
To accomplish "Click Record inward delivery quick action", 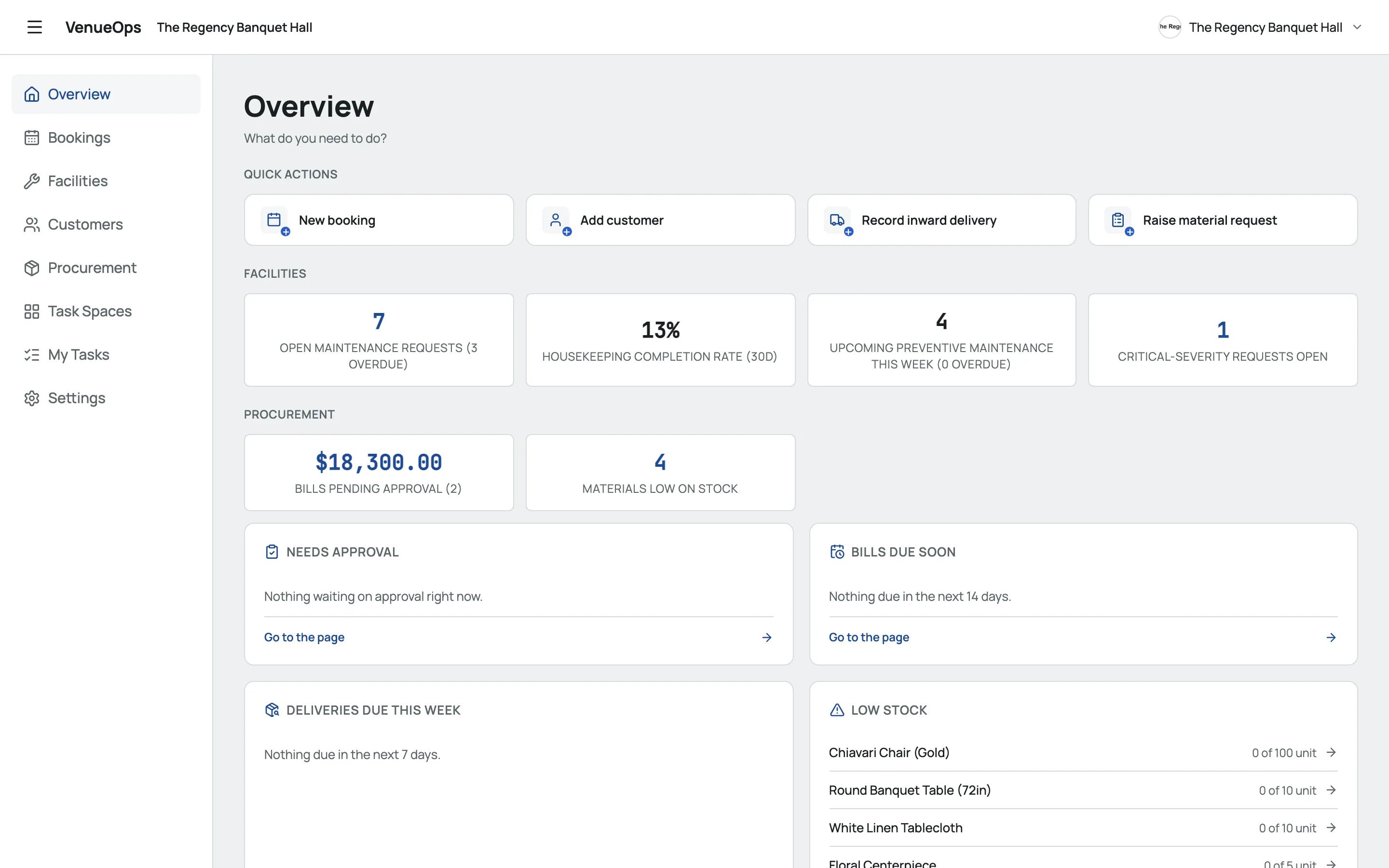I will pyautogui.click(x=941, y=220).
